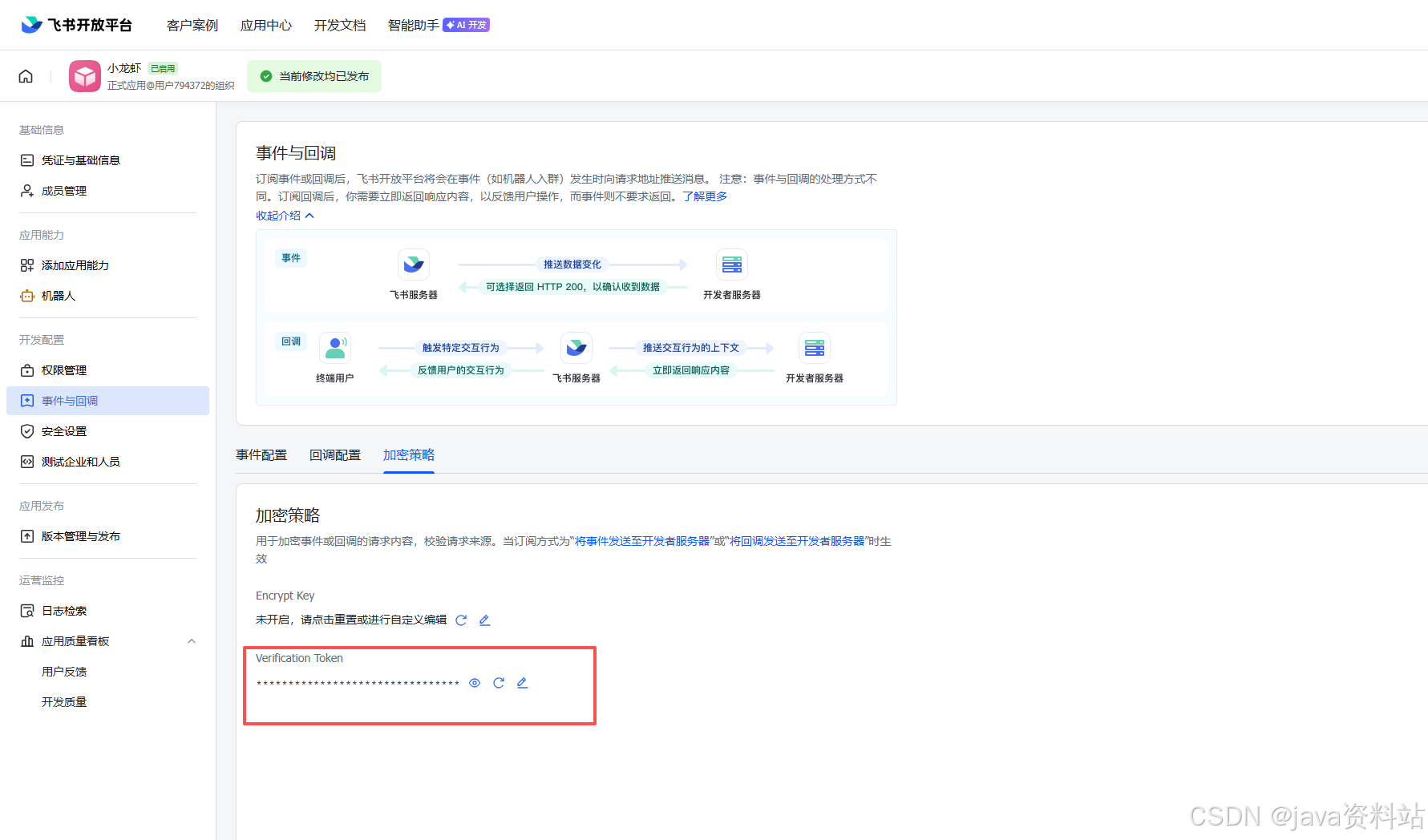
Task: Click the green 当前修改均已发布 status badge
Action: (314, 75)
